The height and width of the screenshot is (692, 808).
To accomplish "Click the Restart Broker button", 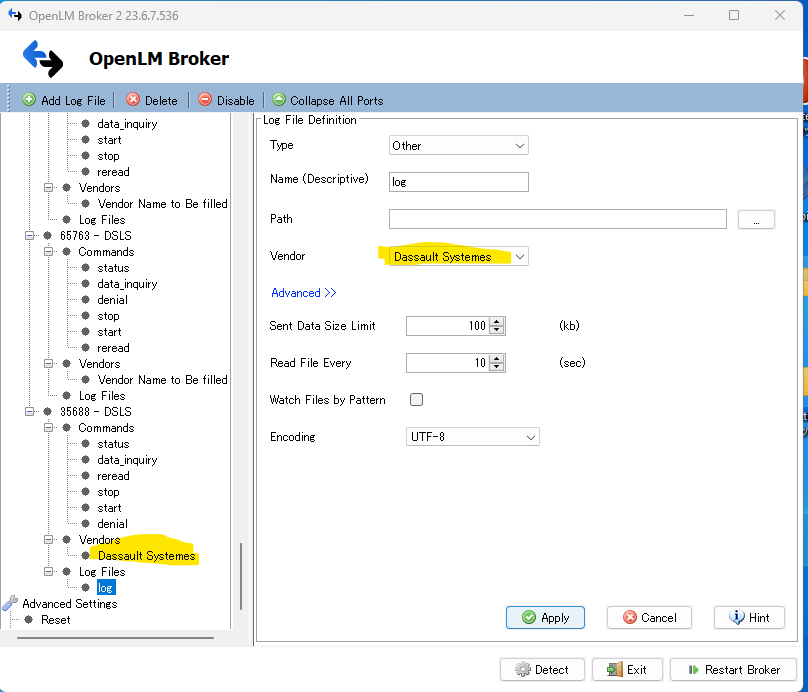I will pyautogui.click(x=733, y=669).
